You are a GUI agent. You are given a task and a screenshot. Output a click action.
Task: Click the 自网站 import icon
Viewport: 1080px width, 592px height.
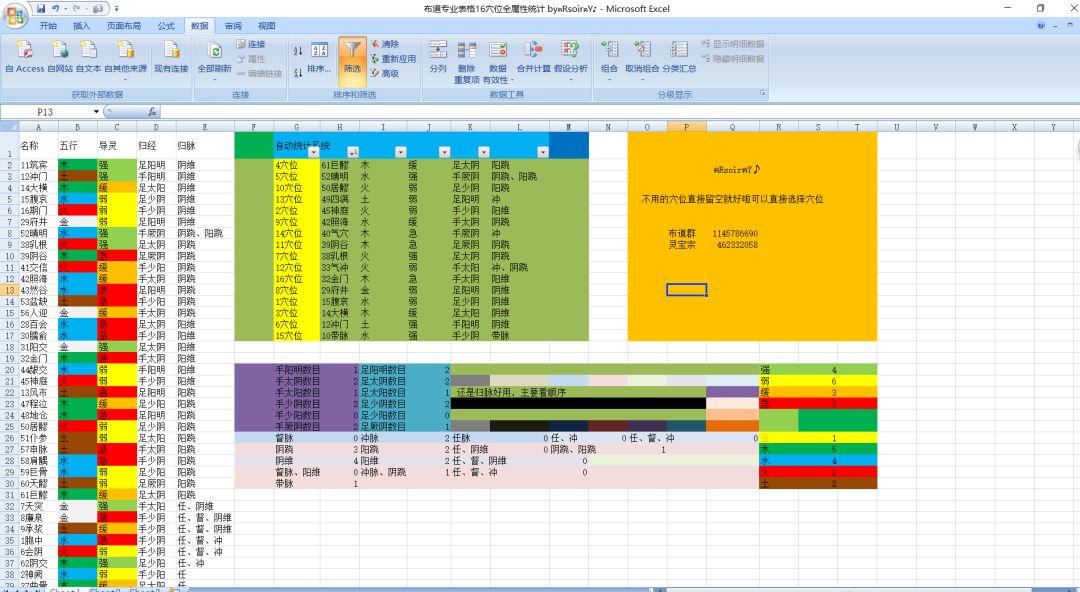60,56
